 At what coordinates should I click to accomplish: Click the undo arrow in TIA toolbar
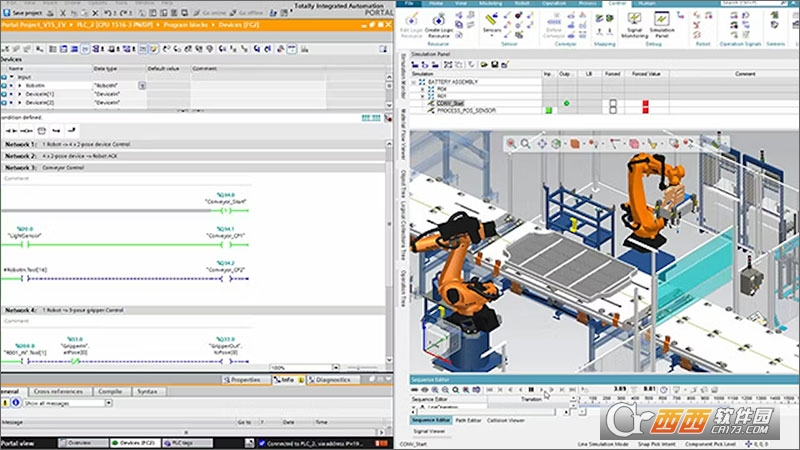[107, 13]
